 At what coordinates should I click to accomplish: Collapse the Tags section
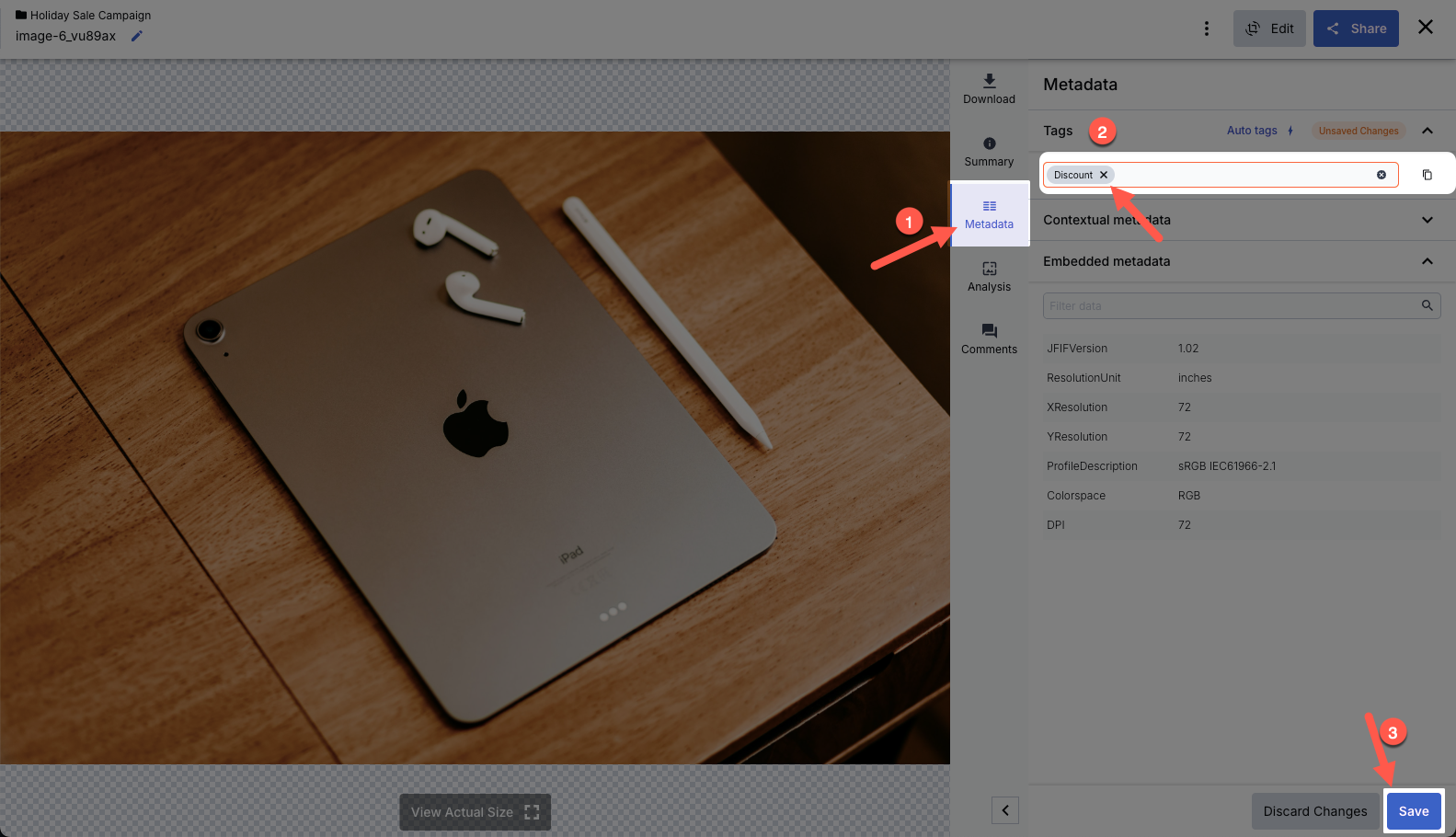(x=1427, y=131)
